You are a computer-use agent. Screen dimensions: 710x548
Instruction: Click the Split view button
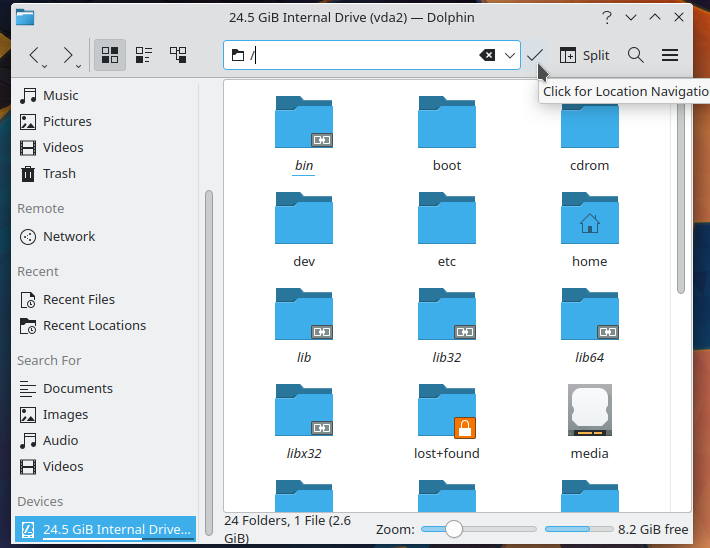pos(584,56)
